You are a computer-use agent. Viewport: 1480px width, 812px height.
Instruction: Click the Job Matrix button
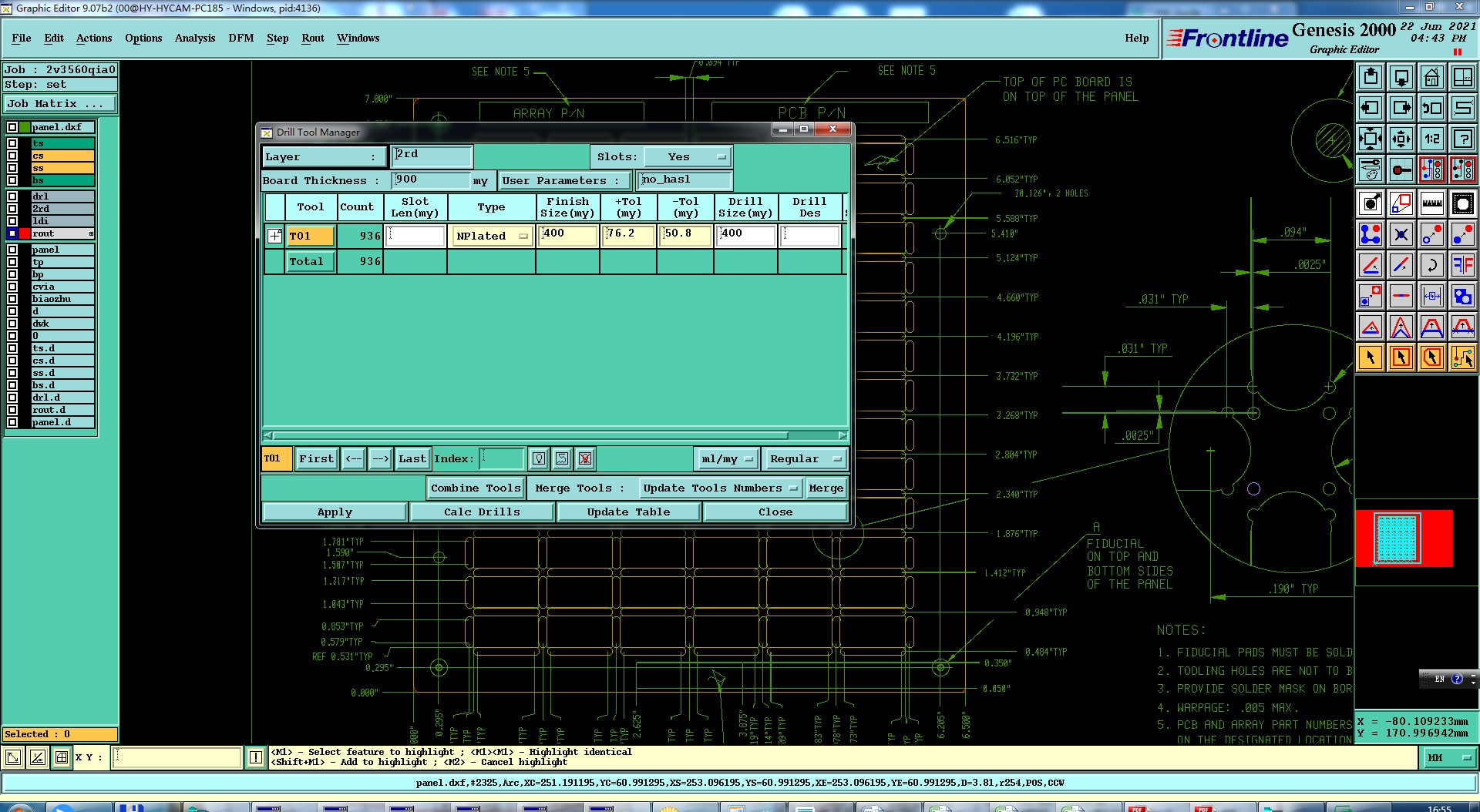tap(60, 103)
